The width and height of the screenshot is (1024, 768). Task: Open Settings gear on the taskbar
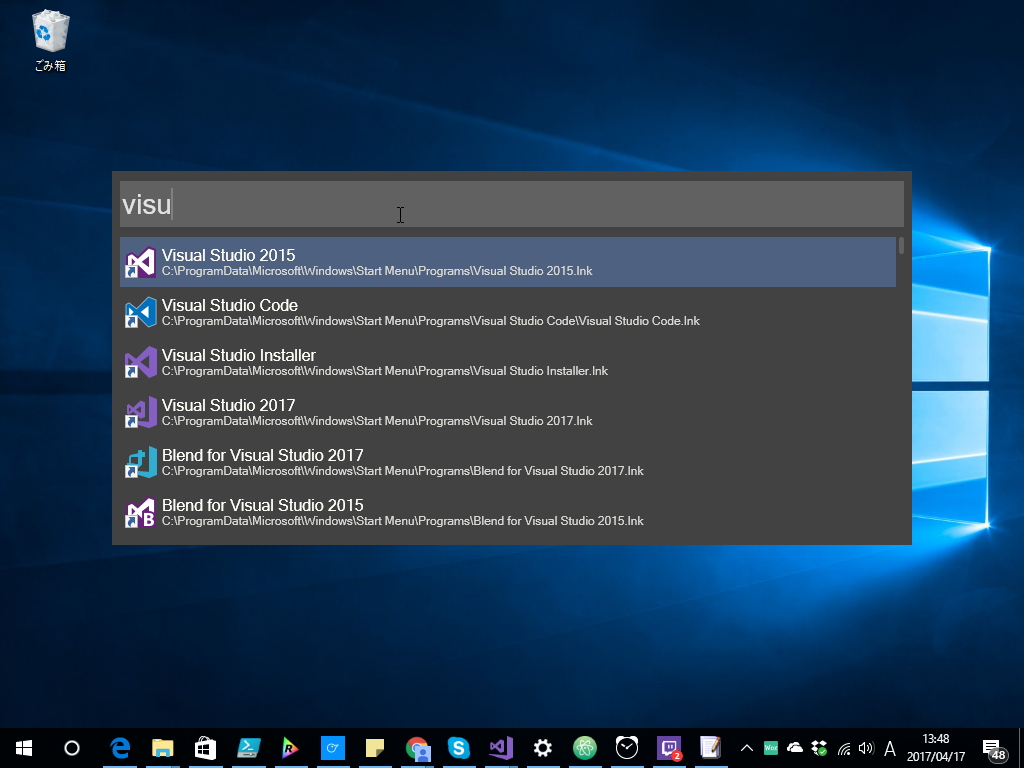click(541, 747)
